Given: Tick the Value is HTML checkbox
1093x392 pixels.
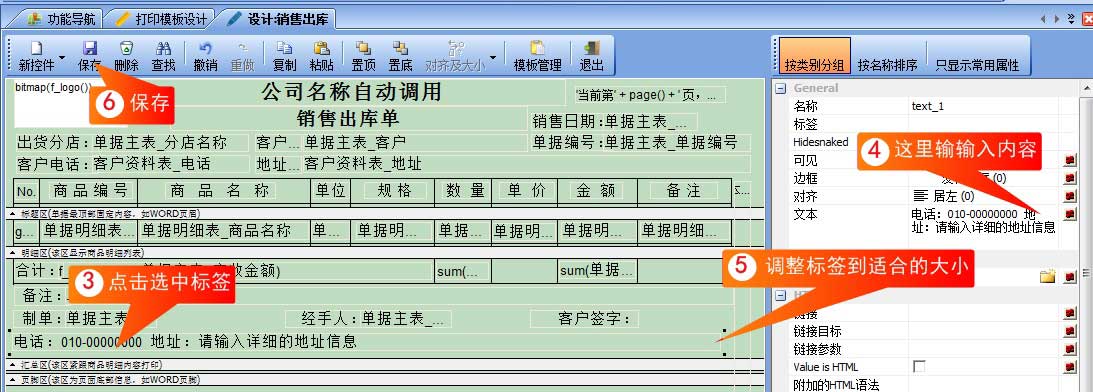Looking at the screenshot, I should tap(919, 366).
